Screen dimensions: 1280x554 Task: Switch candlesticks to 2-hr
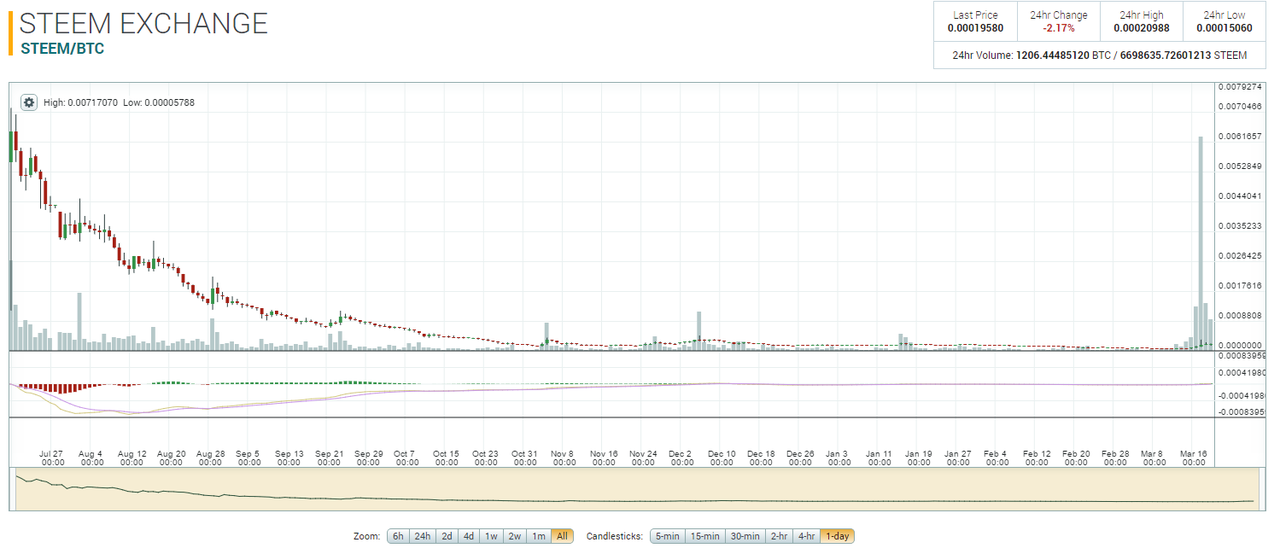tap(779, 536)
